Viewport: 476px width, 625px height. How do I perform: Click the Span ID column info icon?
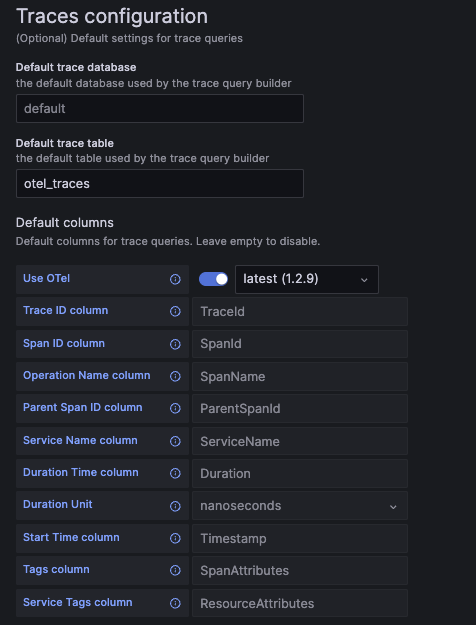click(175, 344)
